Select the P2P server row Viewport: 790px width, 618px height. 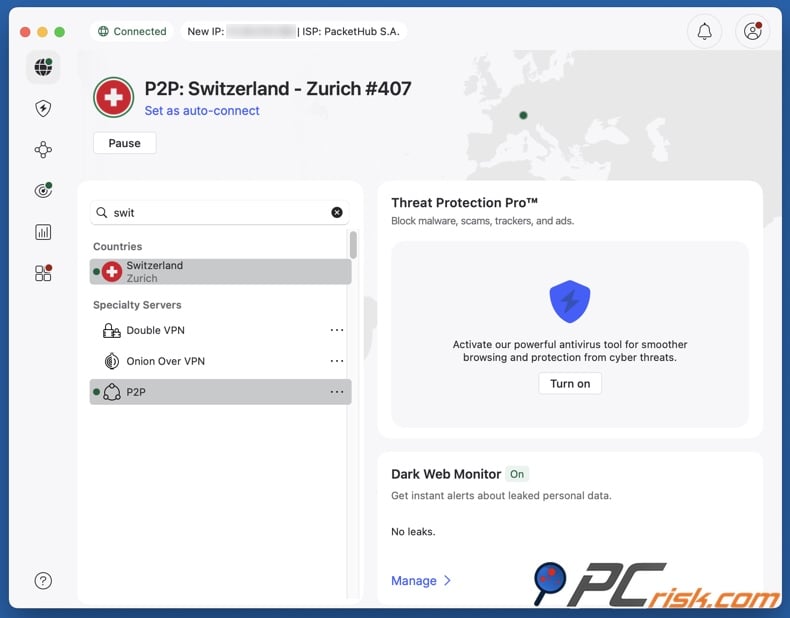click(220, 392)
